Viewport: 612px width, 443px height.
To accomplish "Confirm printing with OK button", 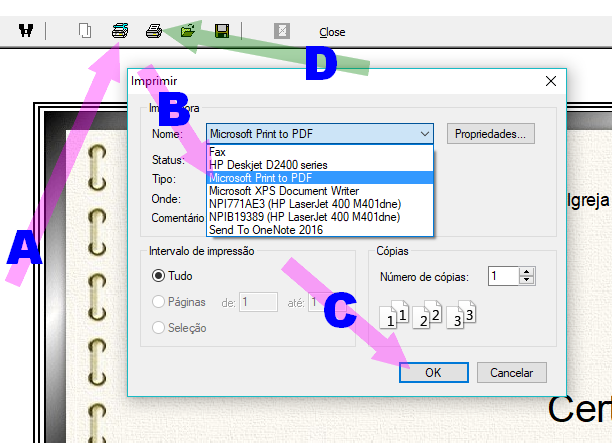I will [434, 372].
